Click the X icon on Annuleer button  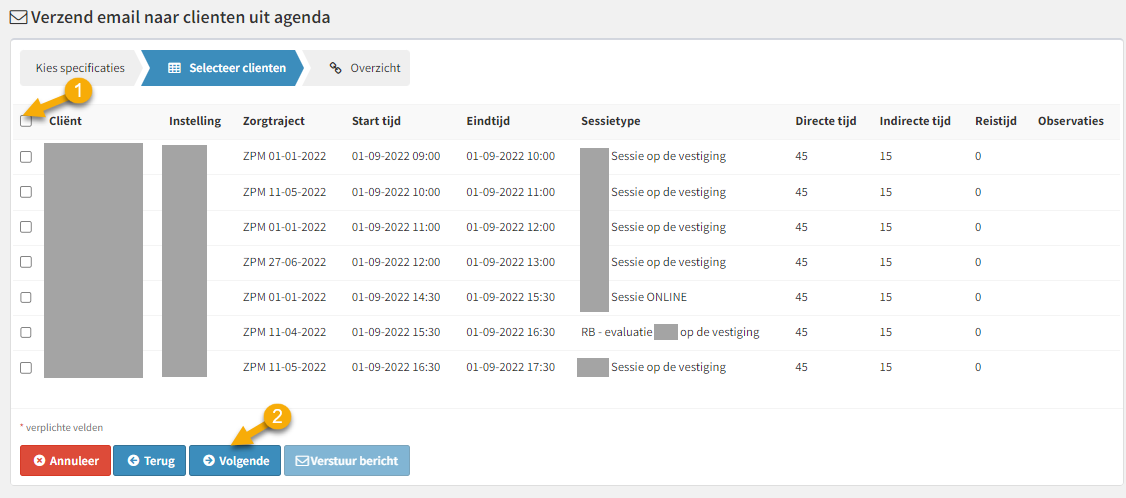[x=39, y=461]
